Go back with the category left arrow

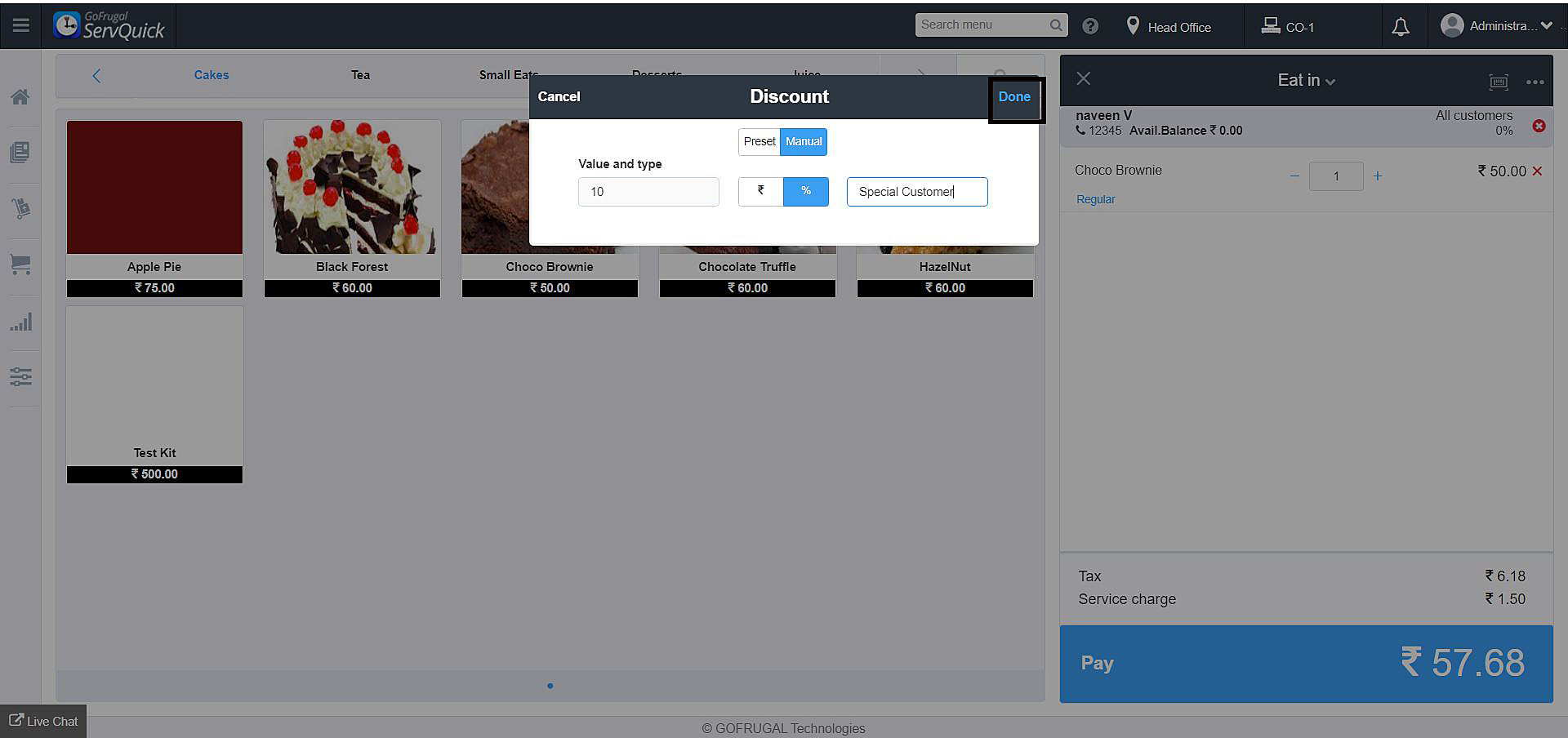click(96, 76)
